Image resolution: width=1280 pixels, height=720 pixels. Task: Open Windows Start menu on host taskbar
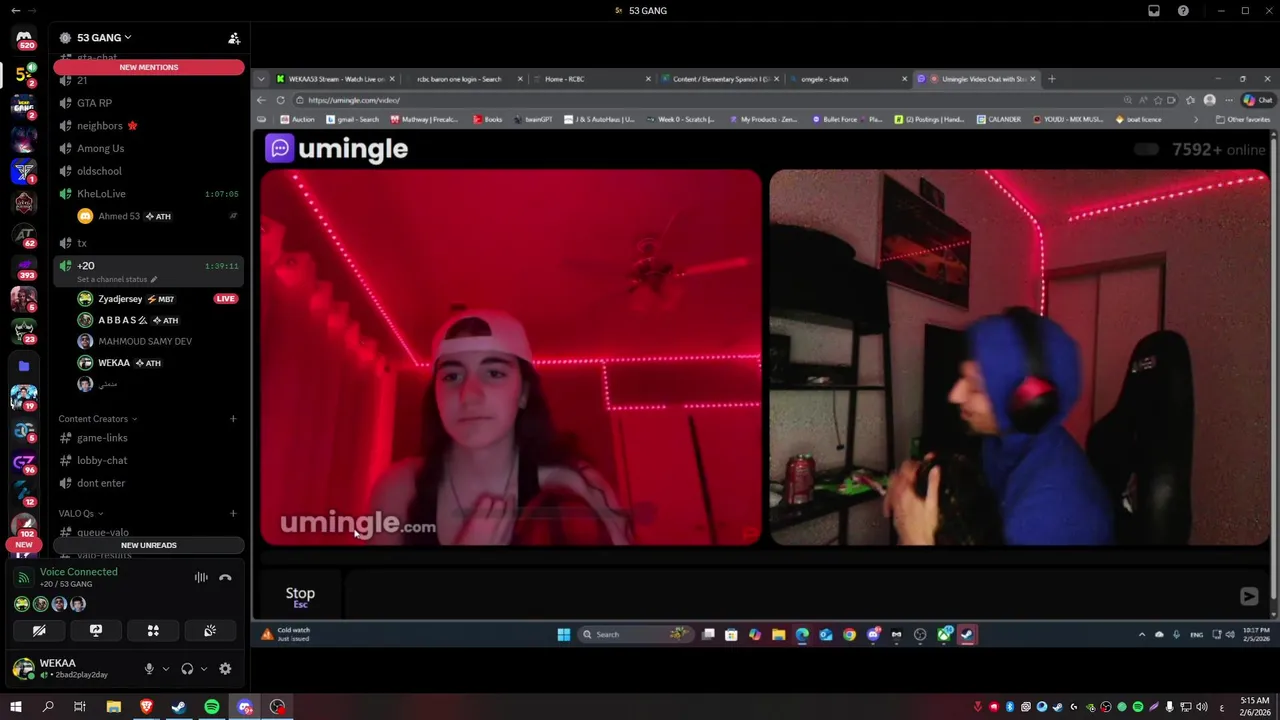(563, 634)
